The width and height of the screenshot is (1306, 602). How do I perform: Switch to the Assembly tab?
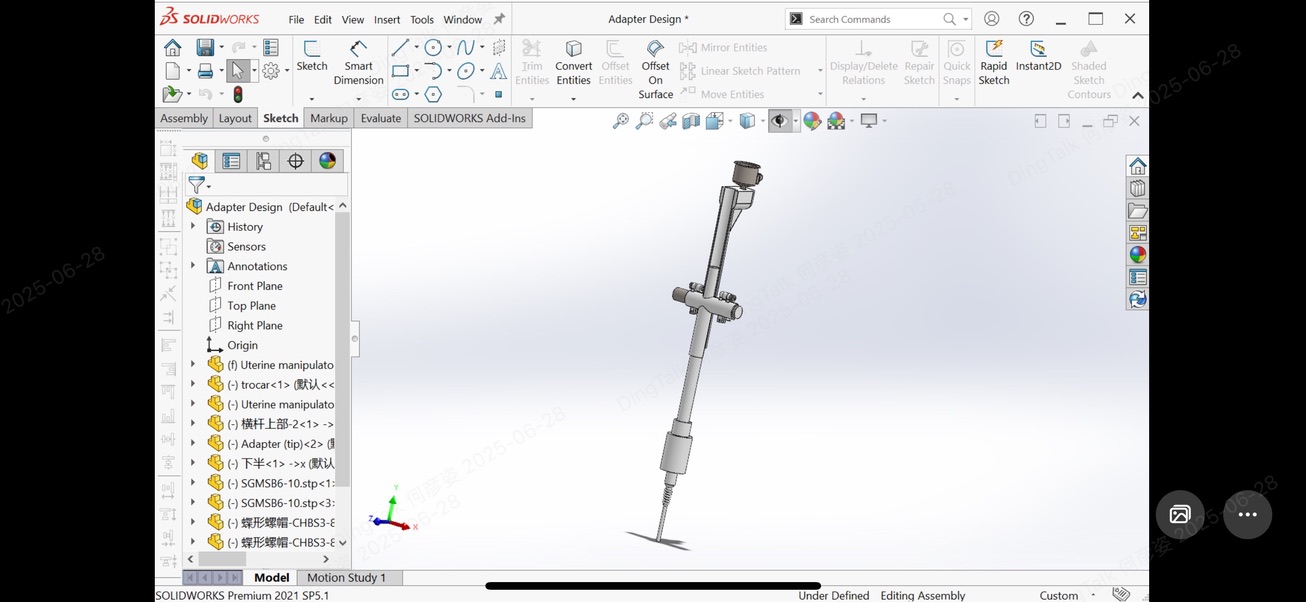[x=184, y=118]
